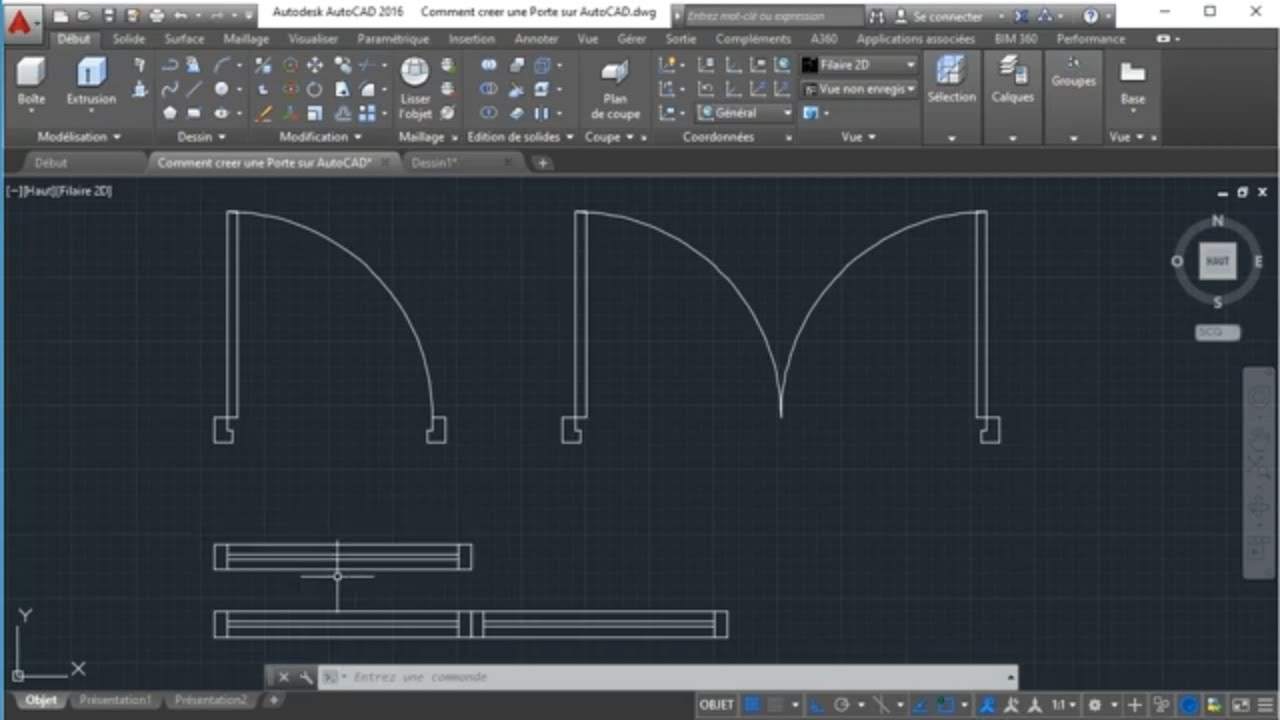
Task: Open the 1:1 annotation scale dropdown
Action: 1064,705
